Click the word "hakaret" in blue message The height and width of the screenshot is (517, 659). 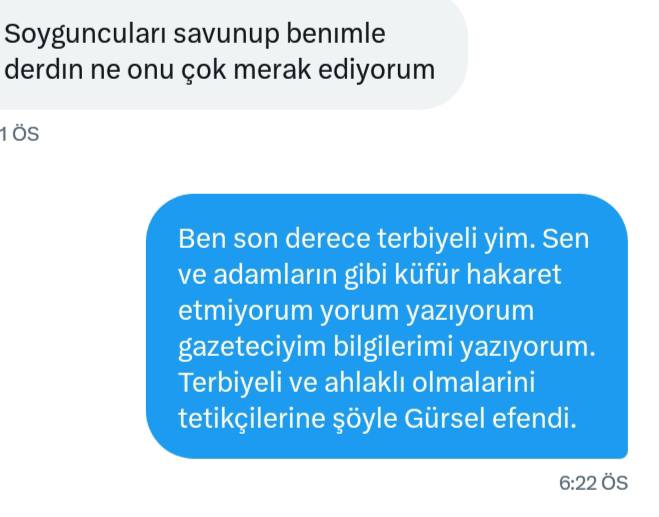point(514,274)
